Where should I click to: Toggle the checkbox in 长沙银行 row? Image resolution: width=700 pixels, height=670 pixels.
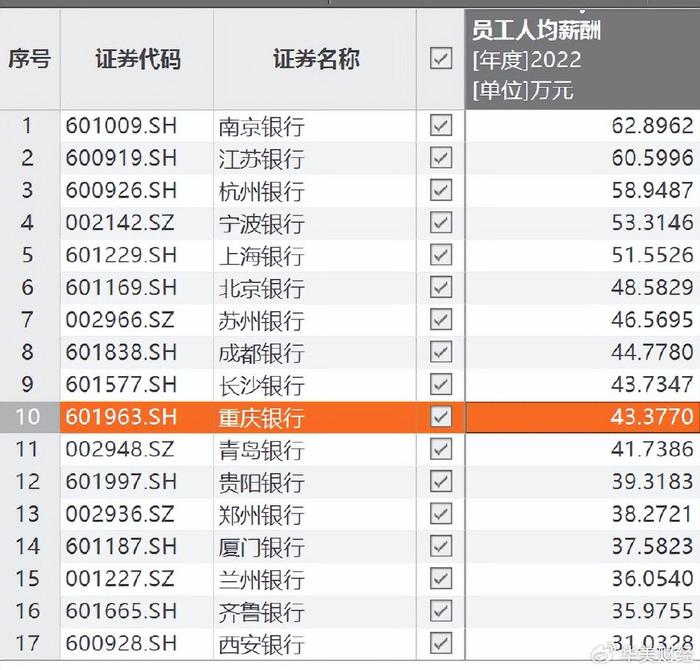[441, 384]
